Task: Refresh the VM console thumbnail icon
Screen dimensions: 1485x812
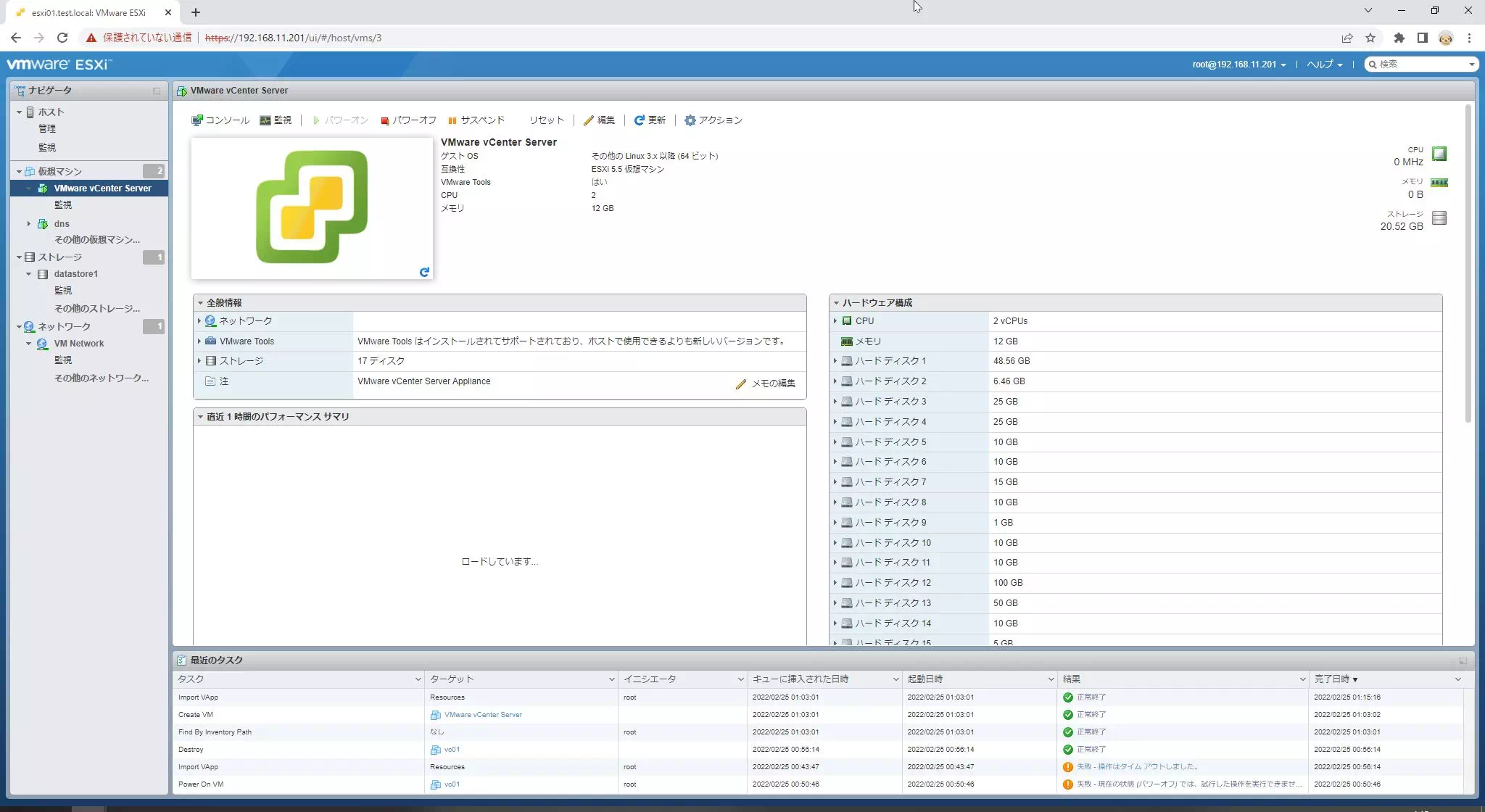Action: tap(424, 272)
